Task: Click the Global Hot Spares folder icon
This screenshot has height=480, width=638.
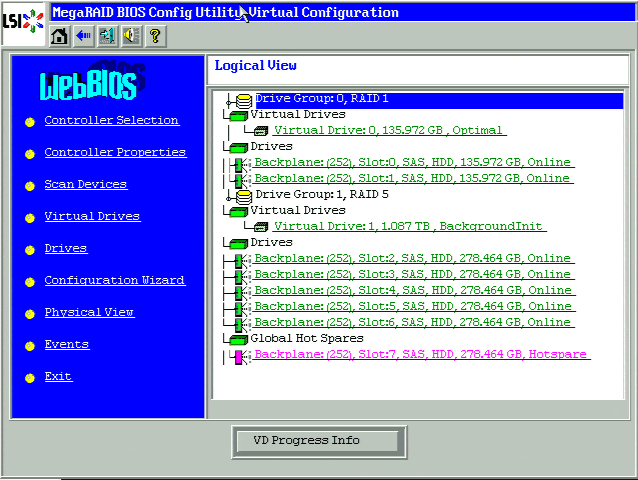Action: tap(238, 340)
